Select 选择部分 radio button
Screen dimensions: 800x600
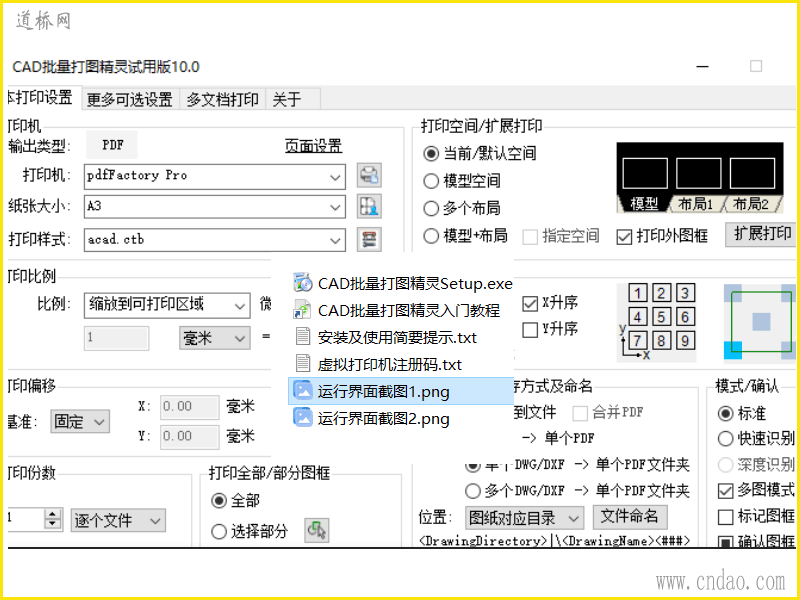click(219, 532)
